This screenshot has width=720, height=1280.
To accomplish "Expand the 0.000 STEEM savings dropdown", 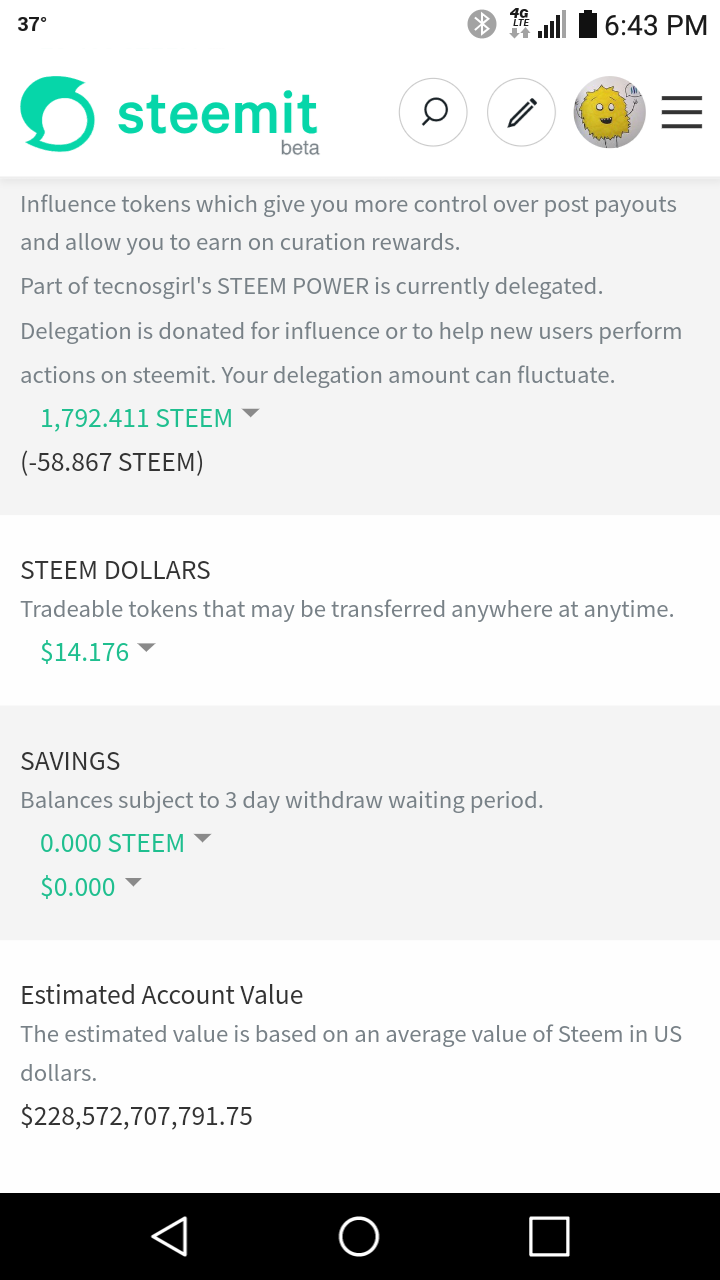I will click(x=202, y=839).
